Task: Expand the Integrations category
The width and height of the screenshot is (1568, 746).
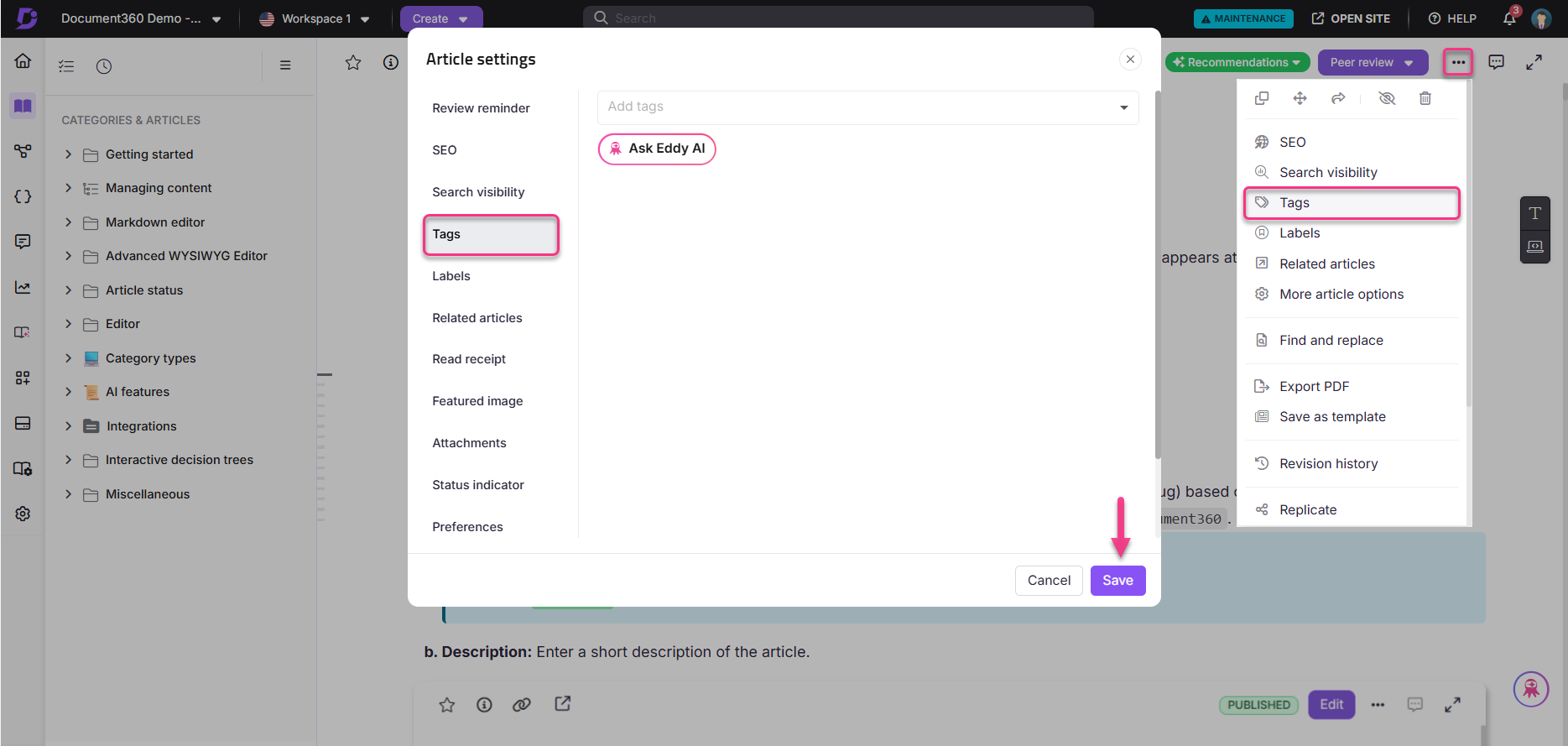Action: click(x=69, y=426)
